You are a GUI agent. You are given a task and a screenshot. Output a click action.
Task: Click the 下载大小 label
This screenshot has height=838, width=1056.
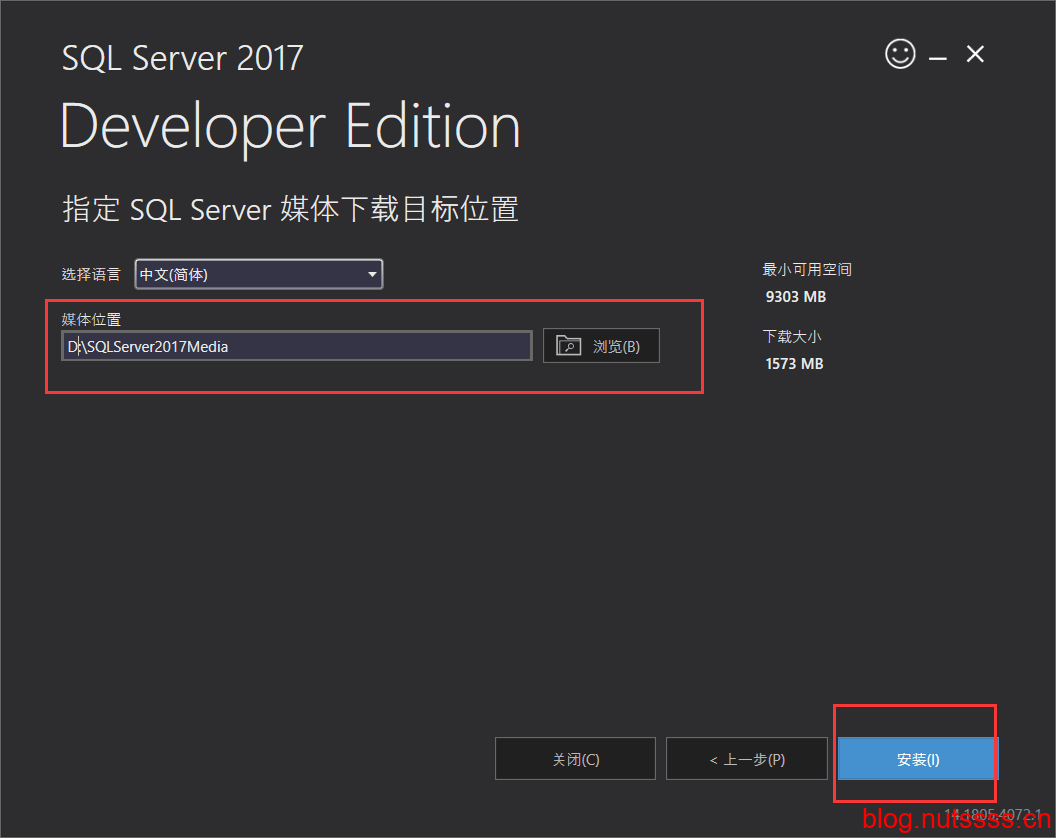tap(791, 337)
